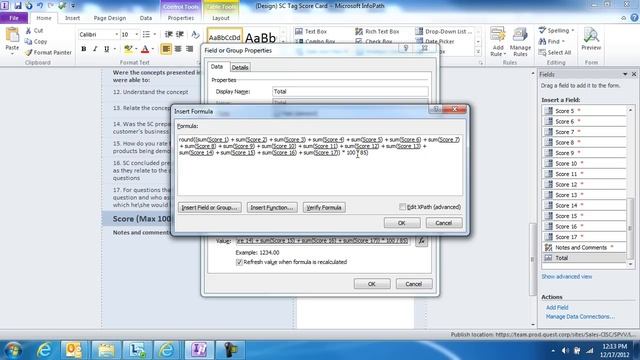The image size is (640, 360).
Task: Click Select All in Editing group
Action: coord(555,52)
